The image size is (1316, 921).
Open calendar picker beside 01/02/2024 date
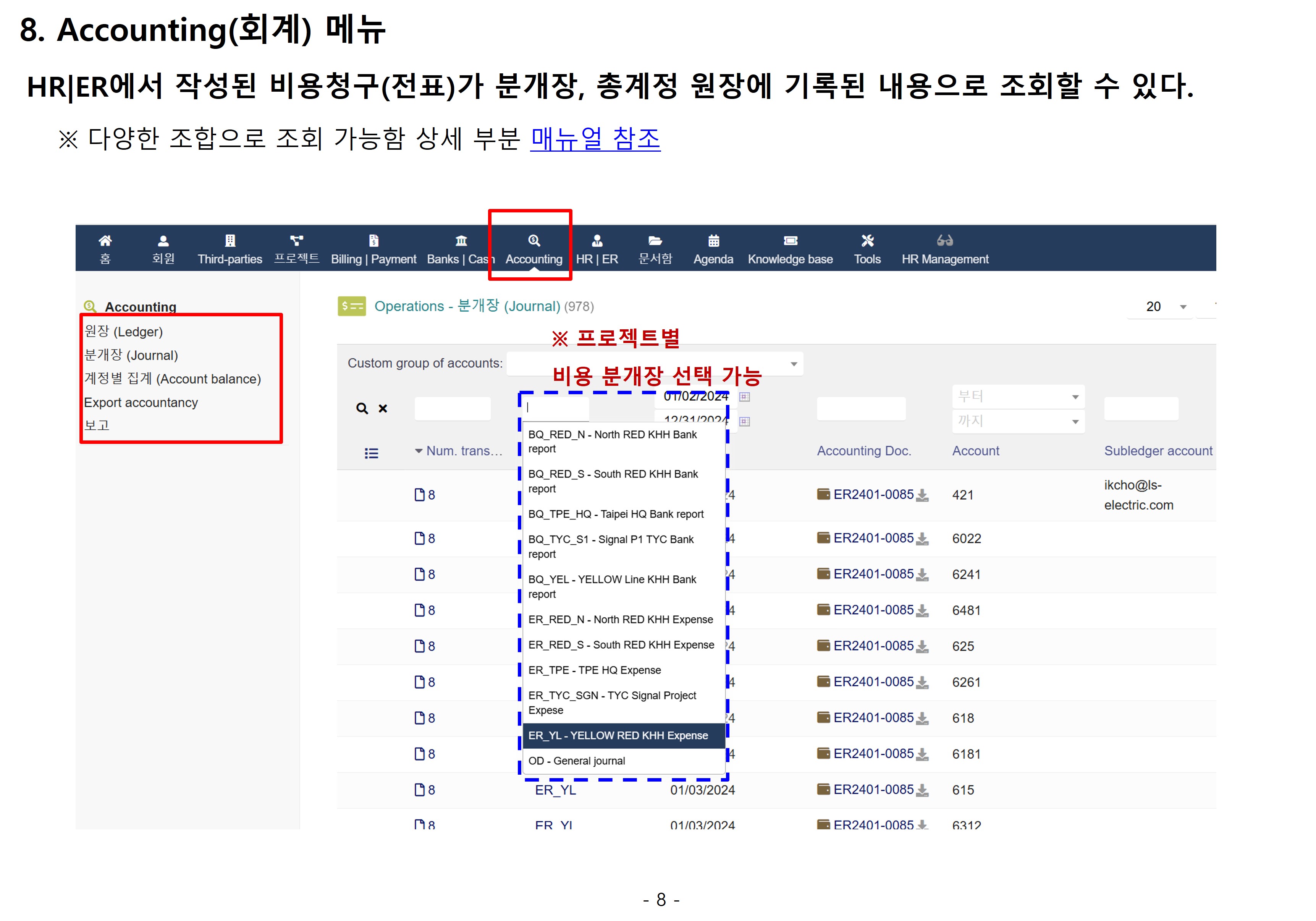pos(744,397)
